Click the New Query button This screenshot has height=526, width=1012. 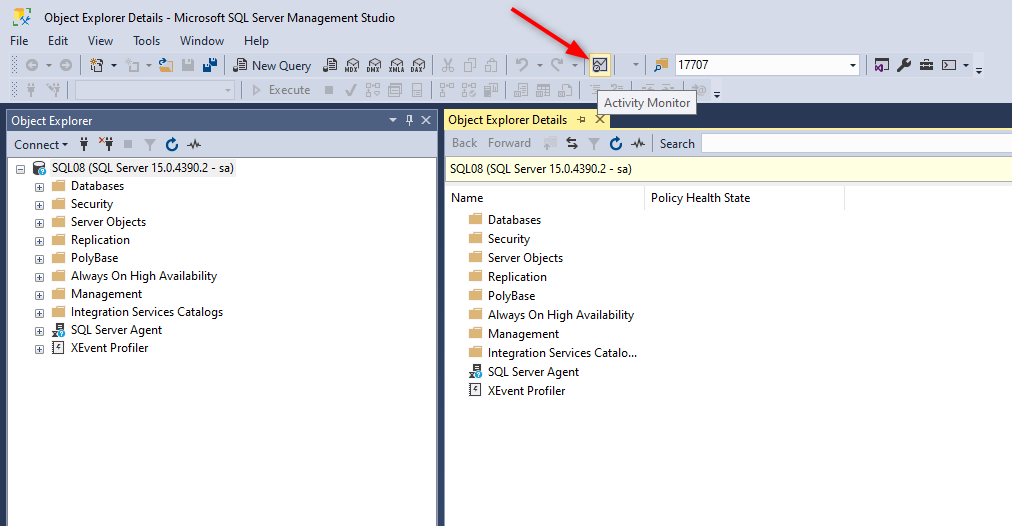tap(272, 65)
